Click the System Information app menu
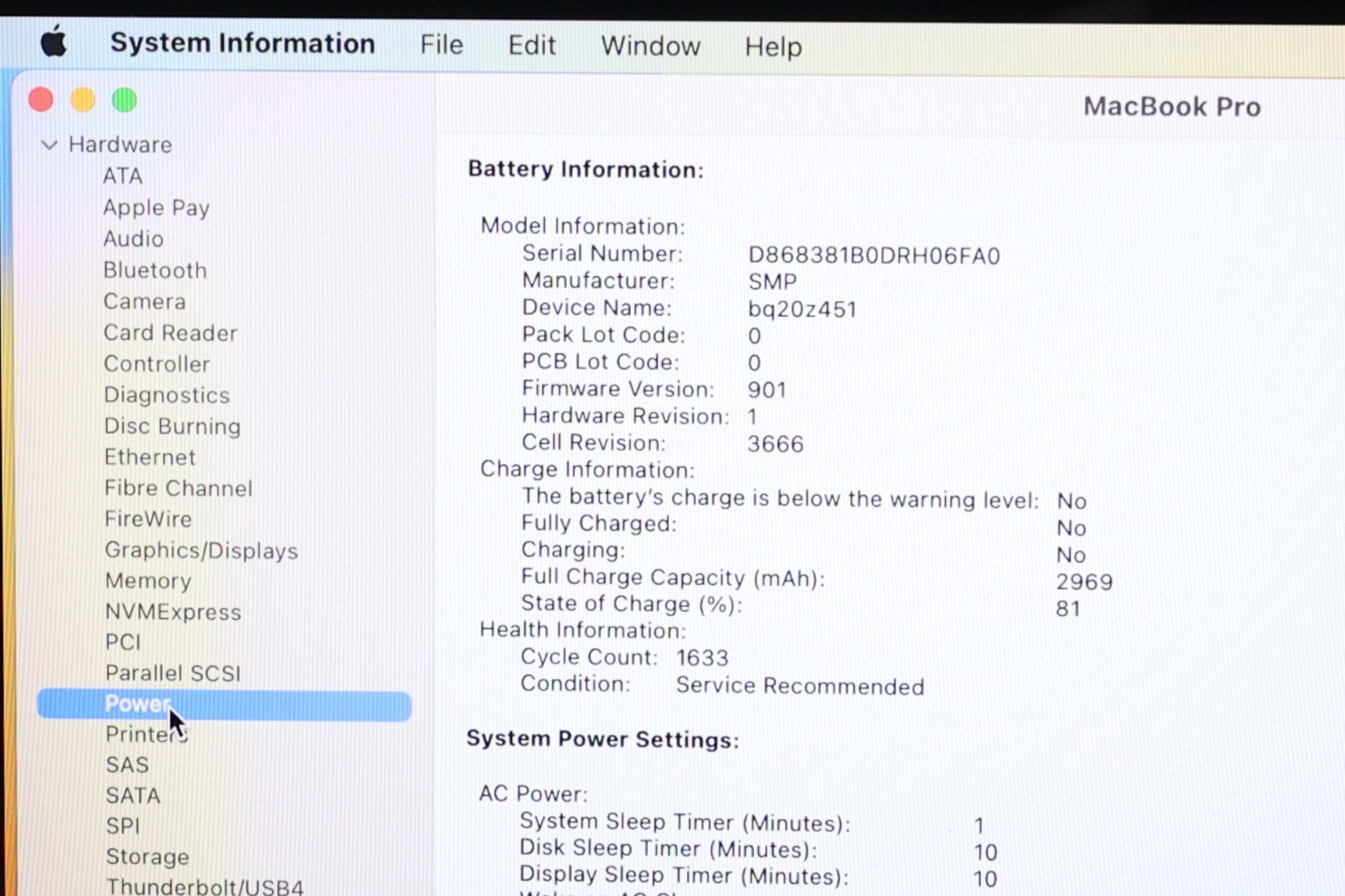Image resolution: width=1345 pixels, height=896 pixels. coord(242,44)
